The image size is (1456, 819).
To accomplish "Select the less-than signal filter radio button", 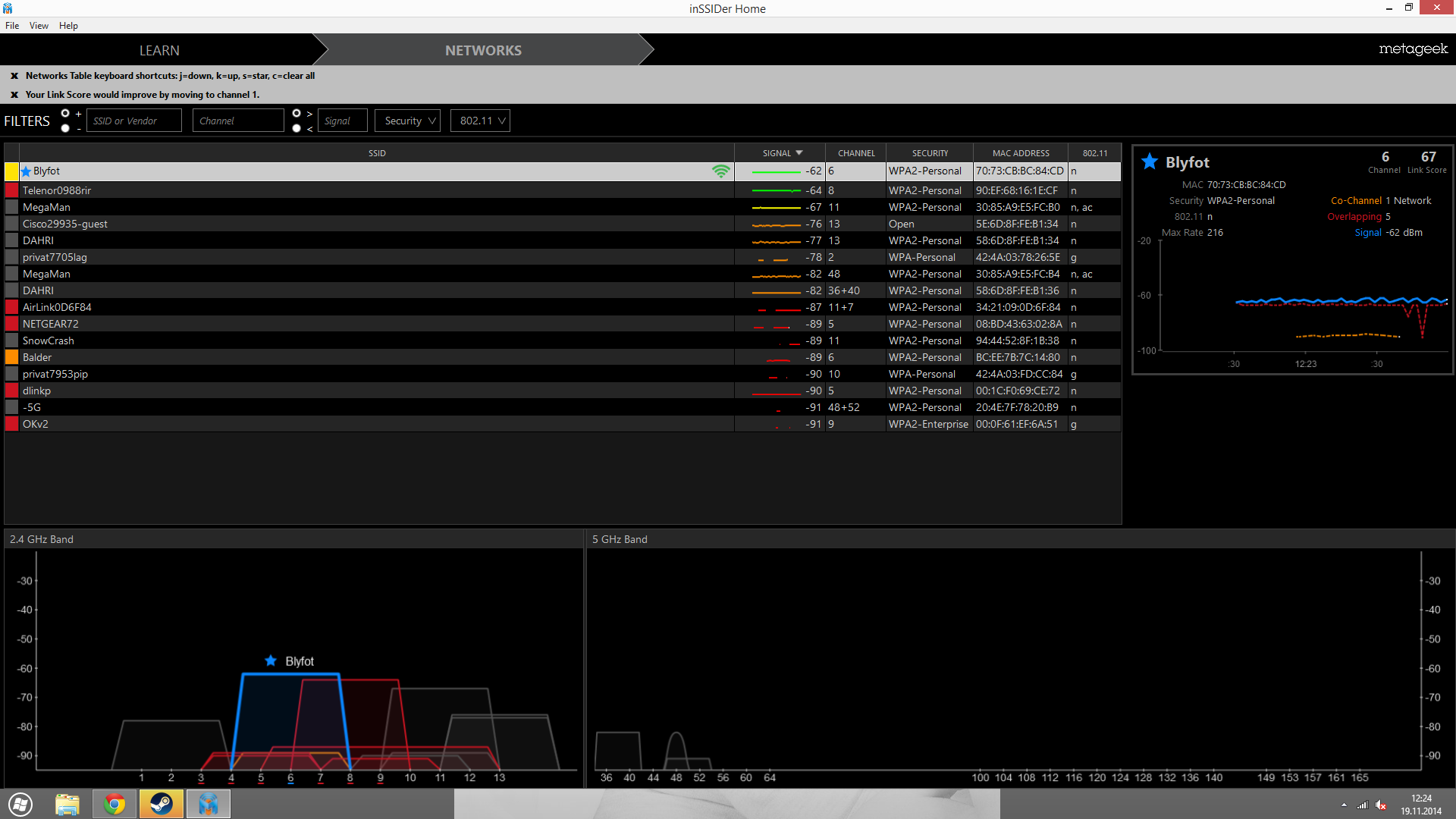I will pyautogui.click(x=297, y=128).
